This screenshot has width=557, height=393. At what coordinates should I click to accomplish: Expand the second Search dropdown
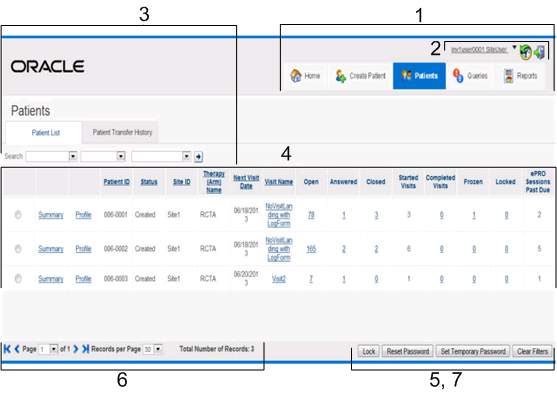(121, 156)
